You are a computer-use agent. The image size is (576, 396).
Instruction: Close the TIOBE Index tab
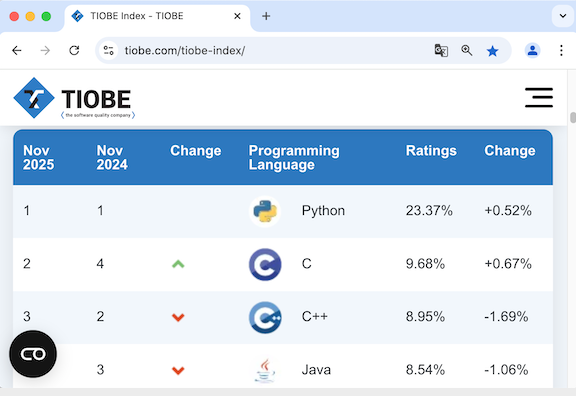[x=237, y=16]
